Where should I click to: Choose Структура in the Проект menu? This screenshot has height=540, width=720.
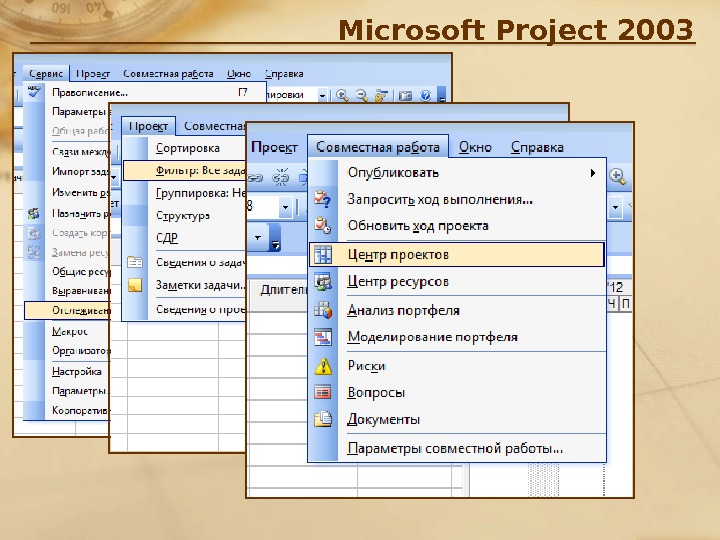183,215
